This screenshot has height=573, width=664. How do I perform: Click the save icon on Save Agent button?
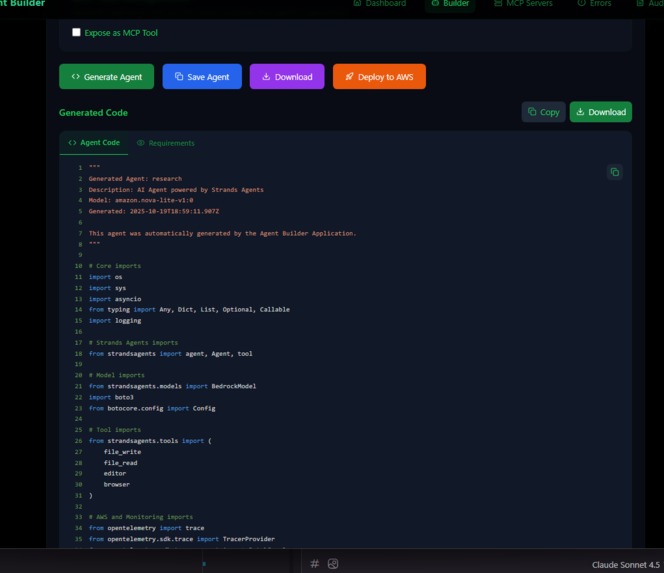[x=179, y=76]
